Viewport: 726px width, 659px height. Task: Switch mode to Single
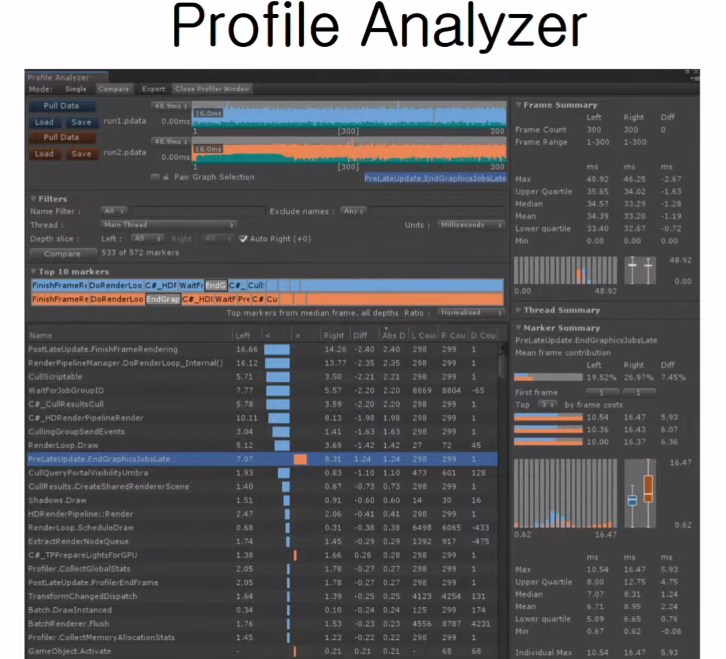click(75, 89)
